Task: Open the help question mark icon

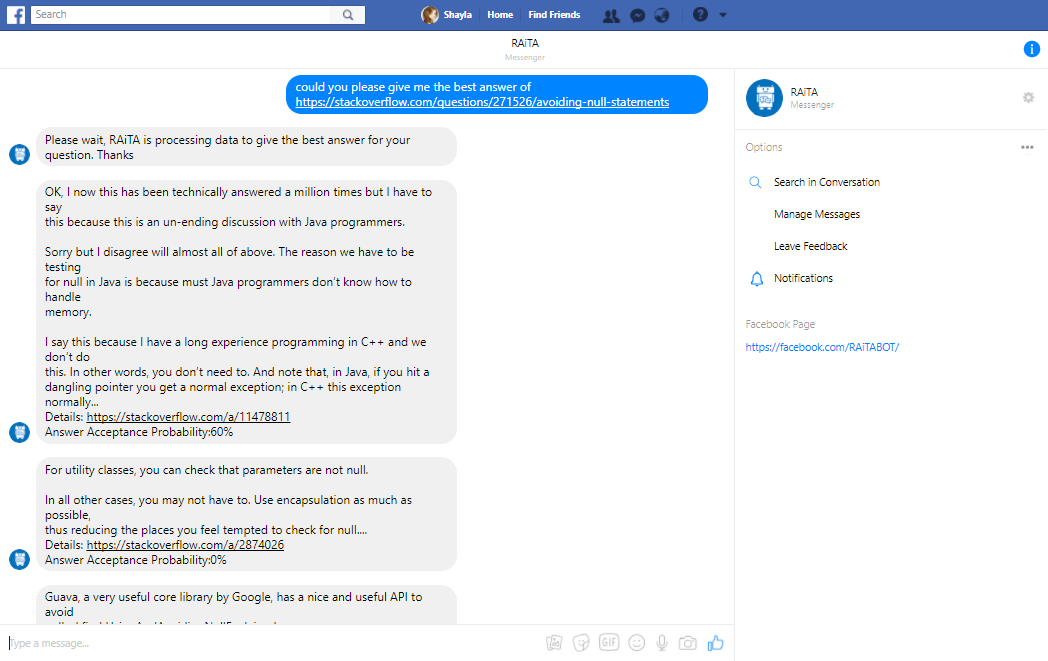Action: (700, 15)
